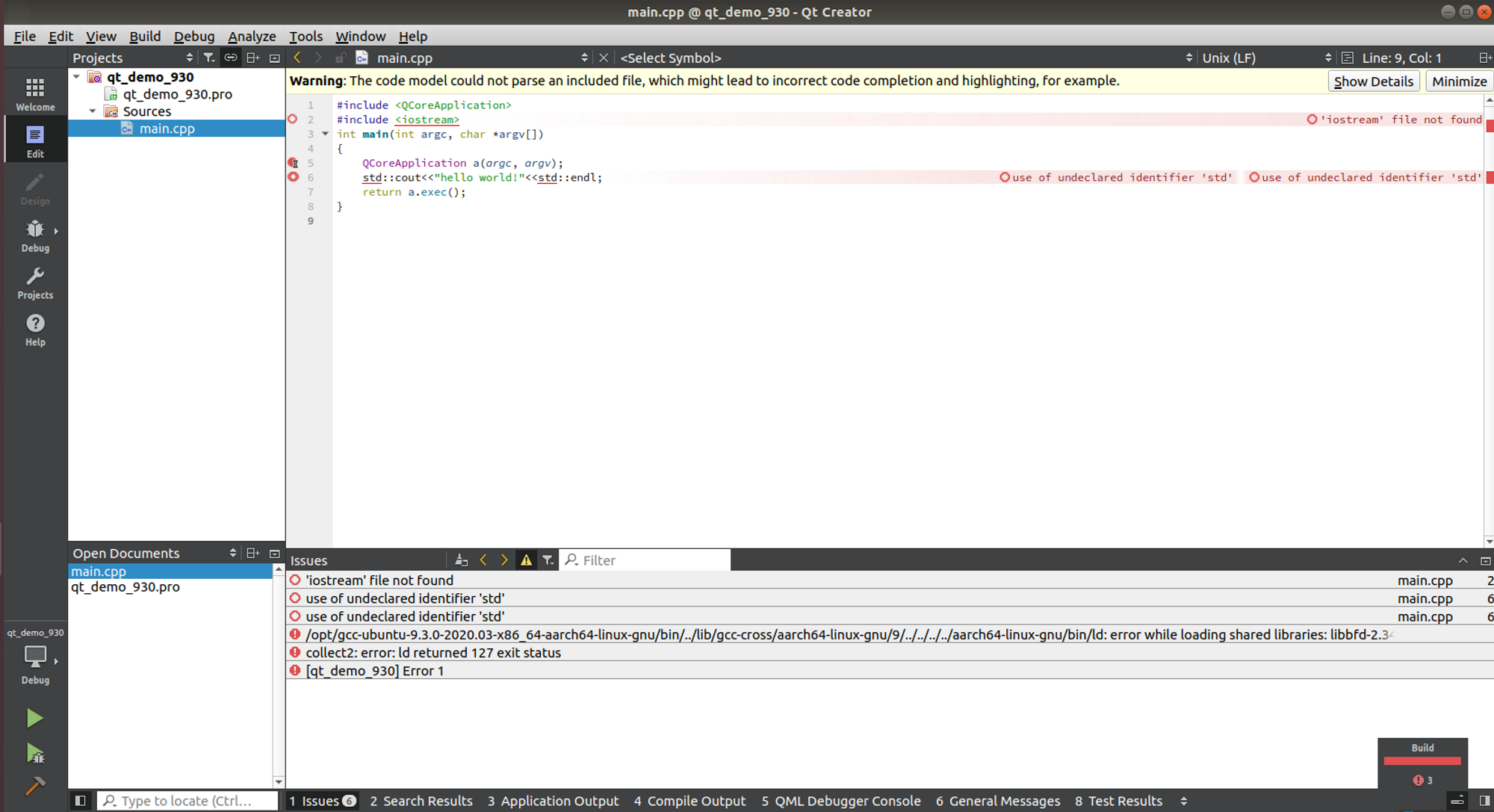
Task: Toggle synchronize with editor link icon
Action: click(x=231, y=58)
